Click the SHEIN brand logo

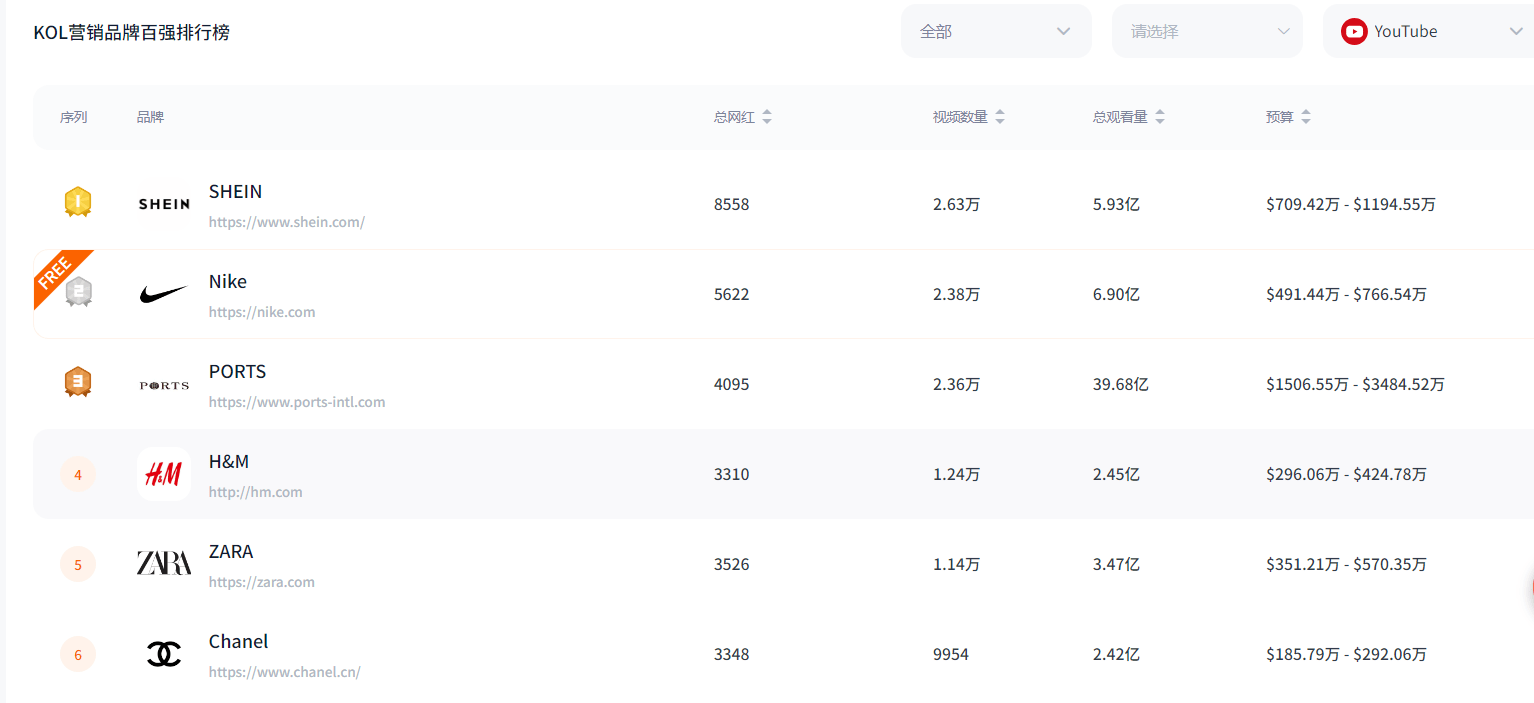click(164, 204)
